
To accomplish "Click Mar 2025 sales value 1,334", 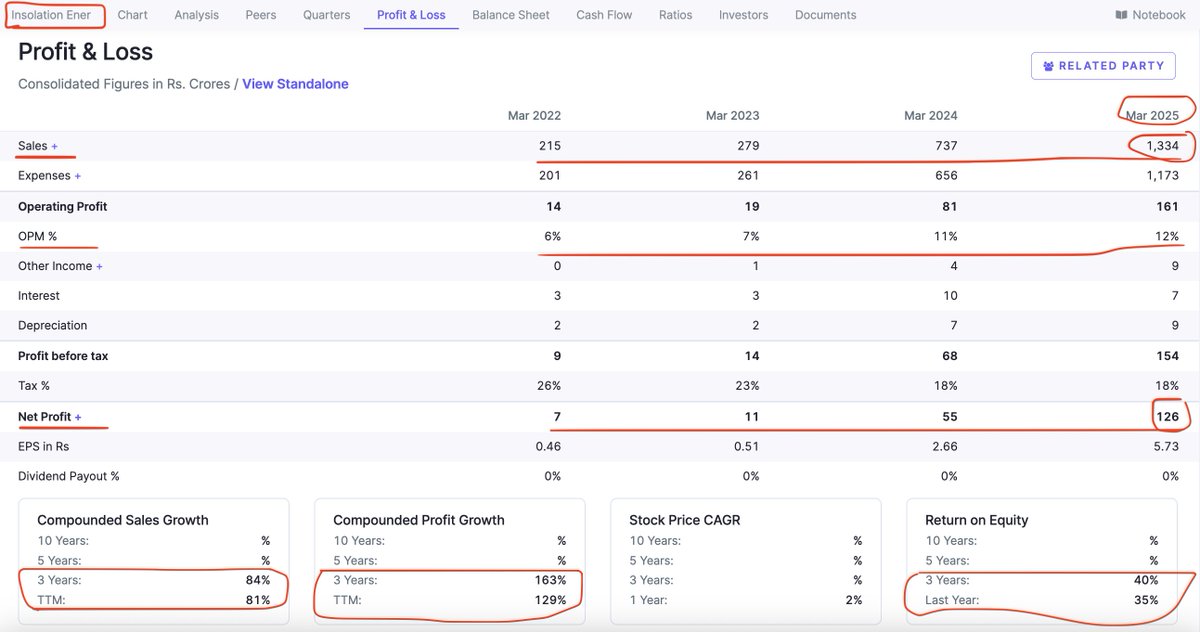I will [x=1162, y=146].
